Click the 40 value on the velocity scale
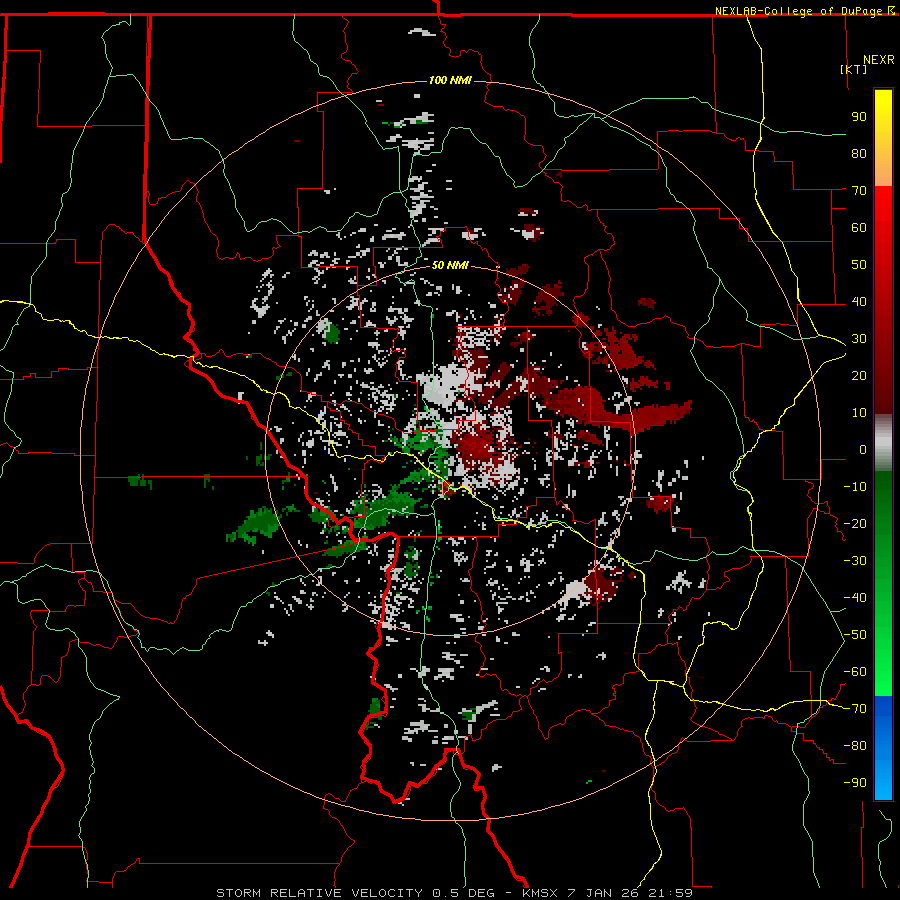900x900 pixels. [859, 301]
